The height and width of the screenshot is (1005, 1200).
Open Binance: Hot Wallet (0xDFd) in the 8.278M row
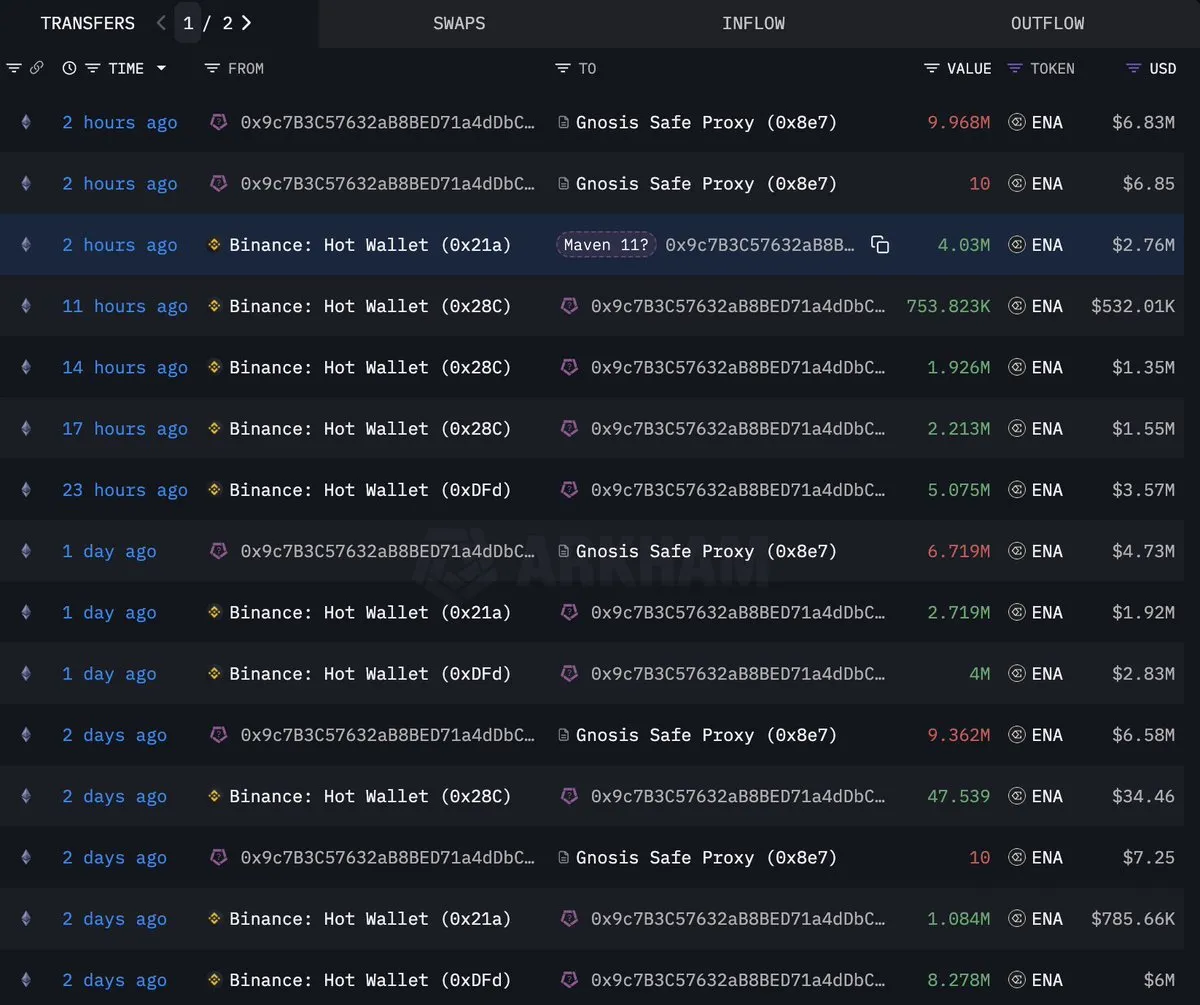point(370,980)
